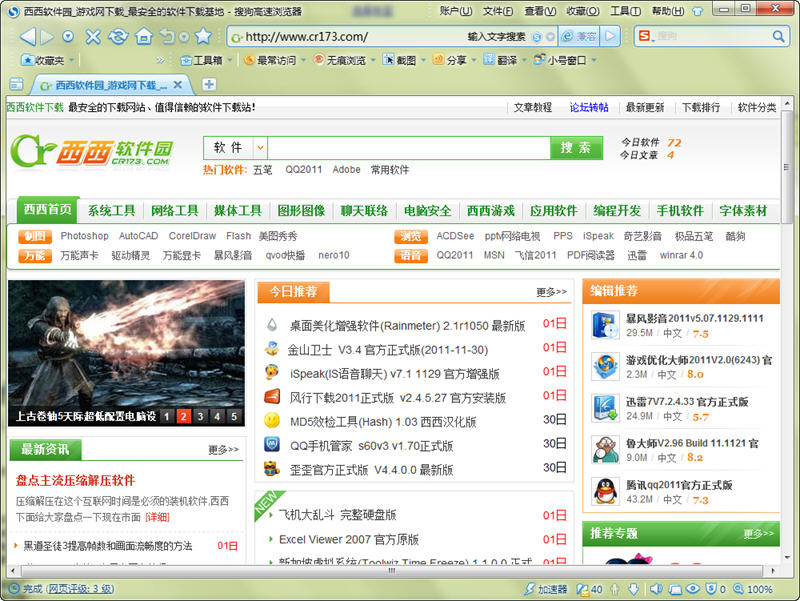Open the 论坛转帖 link
The height and width of the screenshot is (601, 800).
(x=589, y=107)
